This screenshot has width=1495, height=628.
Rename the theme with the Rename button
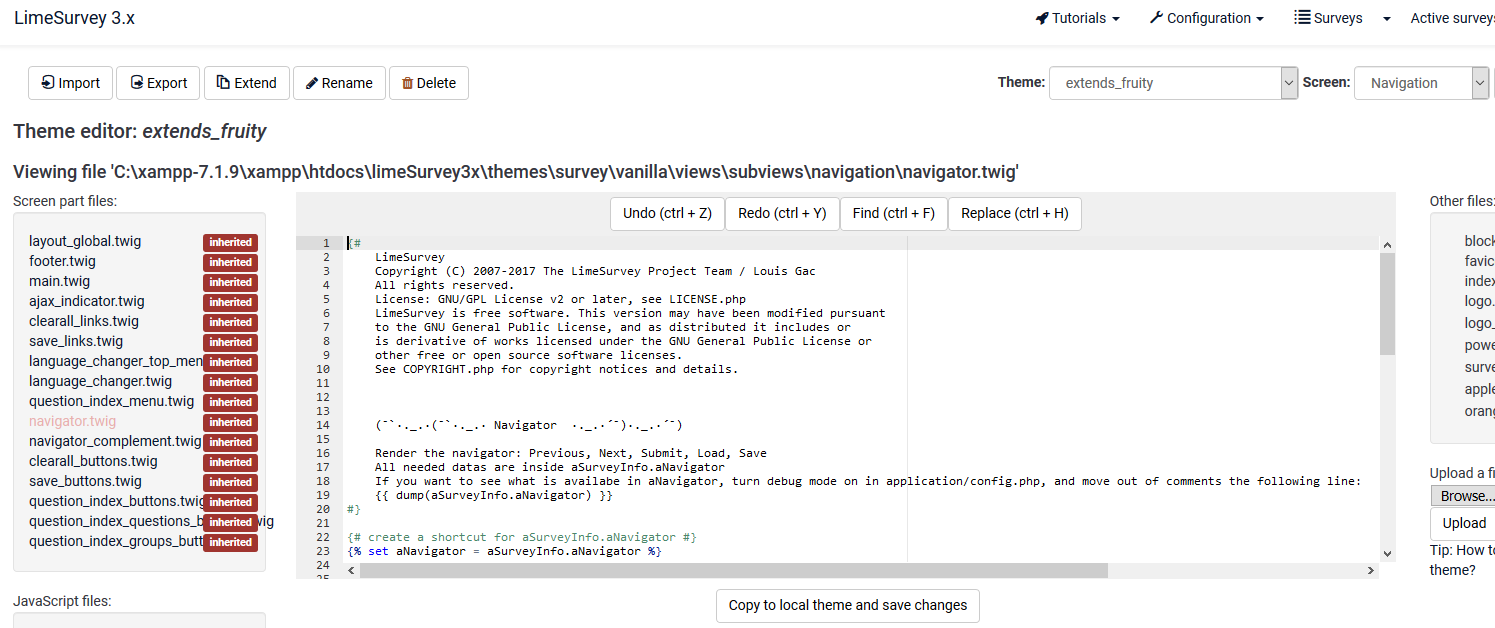[339, 83]
